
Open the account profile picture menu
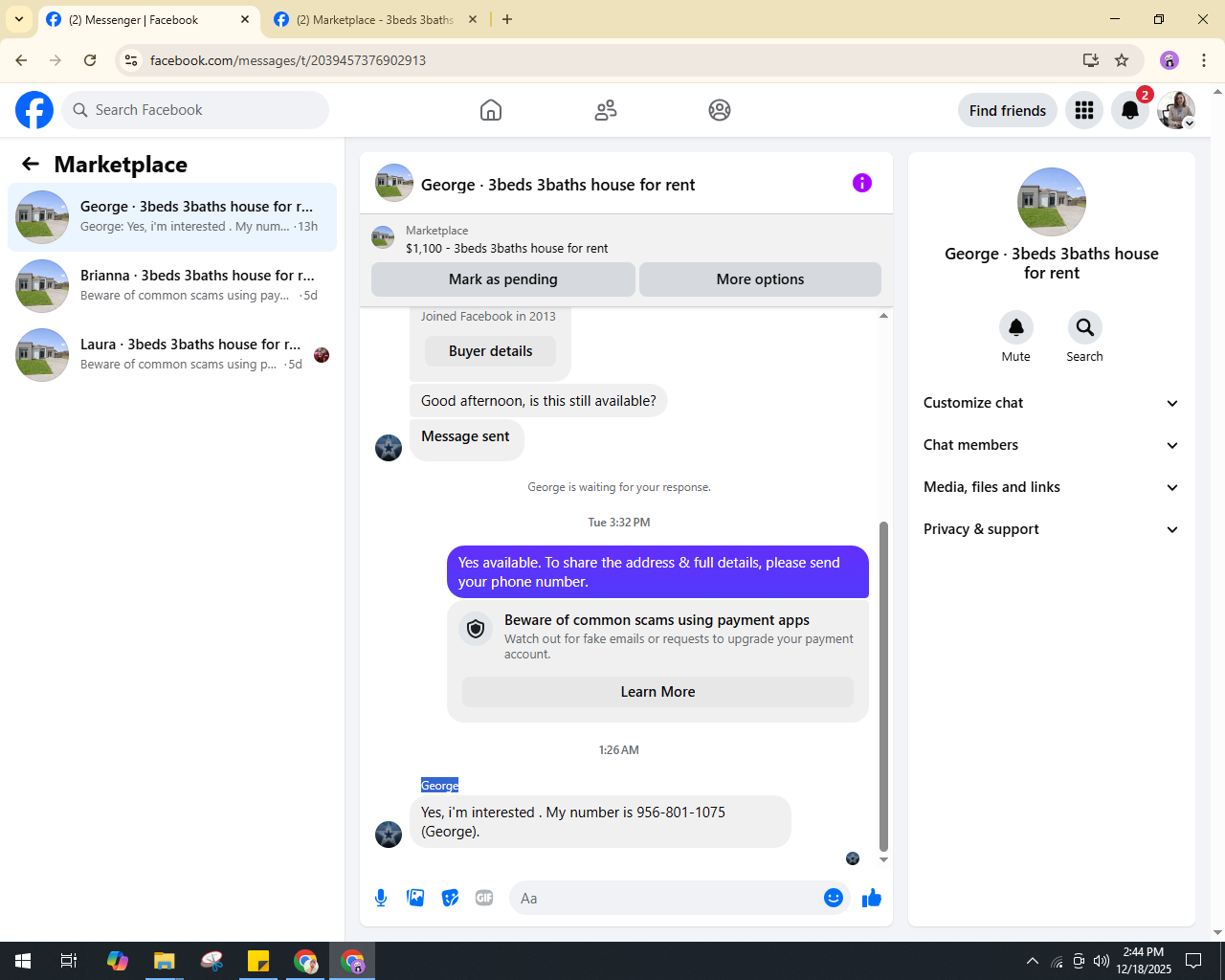tap(1176, 110)
